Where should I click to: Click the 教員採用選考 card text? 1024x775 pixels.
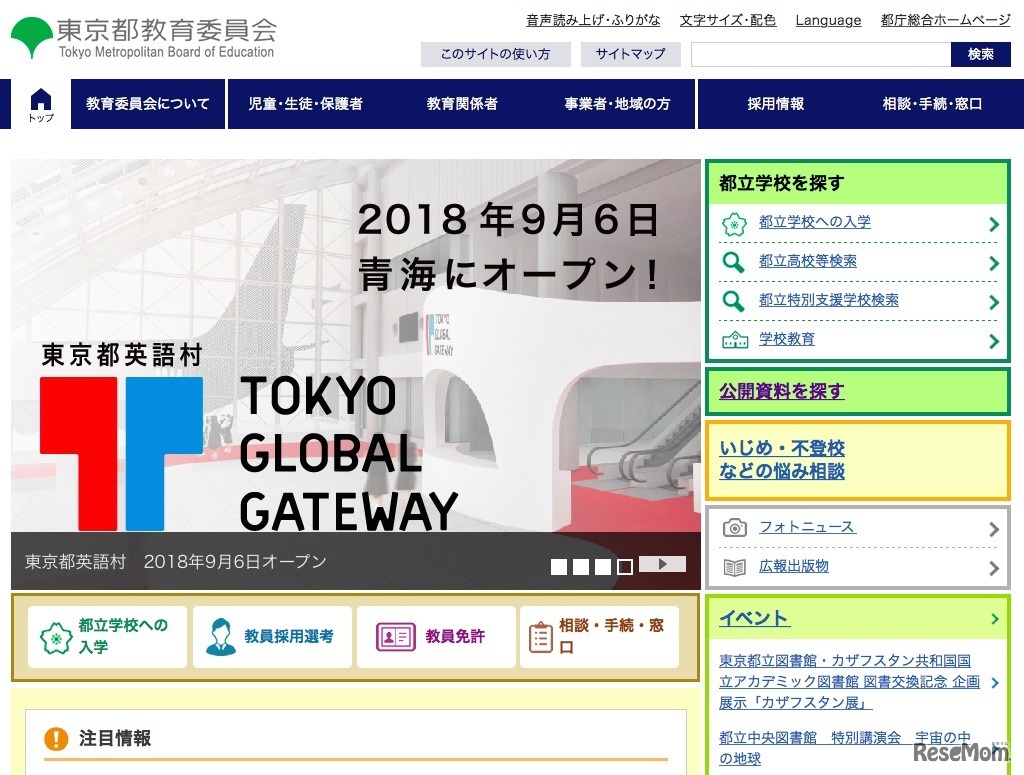[289, 636]
